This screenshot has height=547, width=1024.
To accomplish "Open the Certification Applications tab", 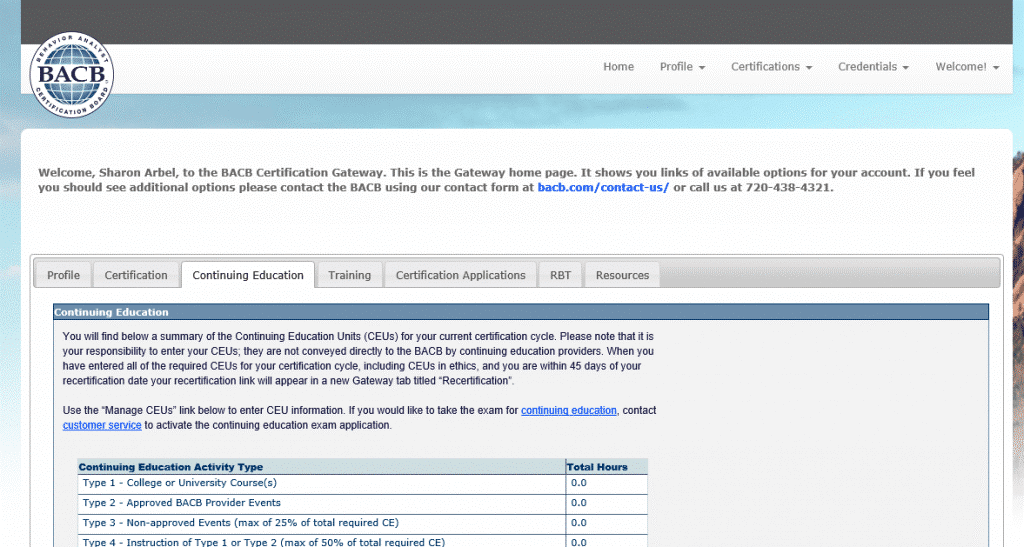I will click(x=460, y=275).
